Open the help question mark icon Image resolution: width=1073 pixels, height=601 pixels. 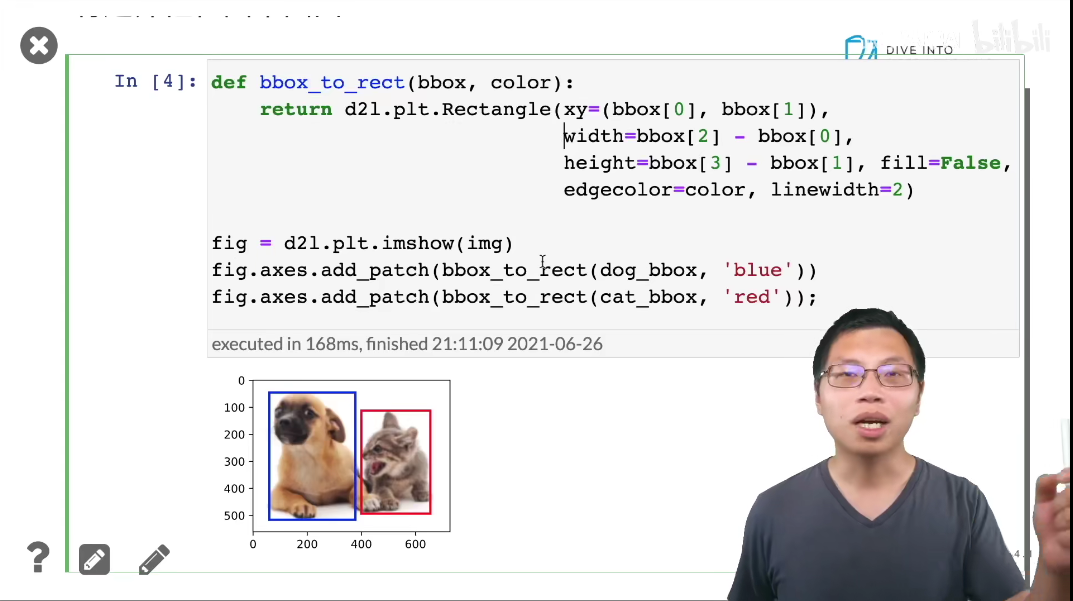(38, 557)
